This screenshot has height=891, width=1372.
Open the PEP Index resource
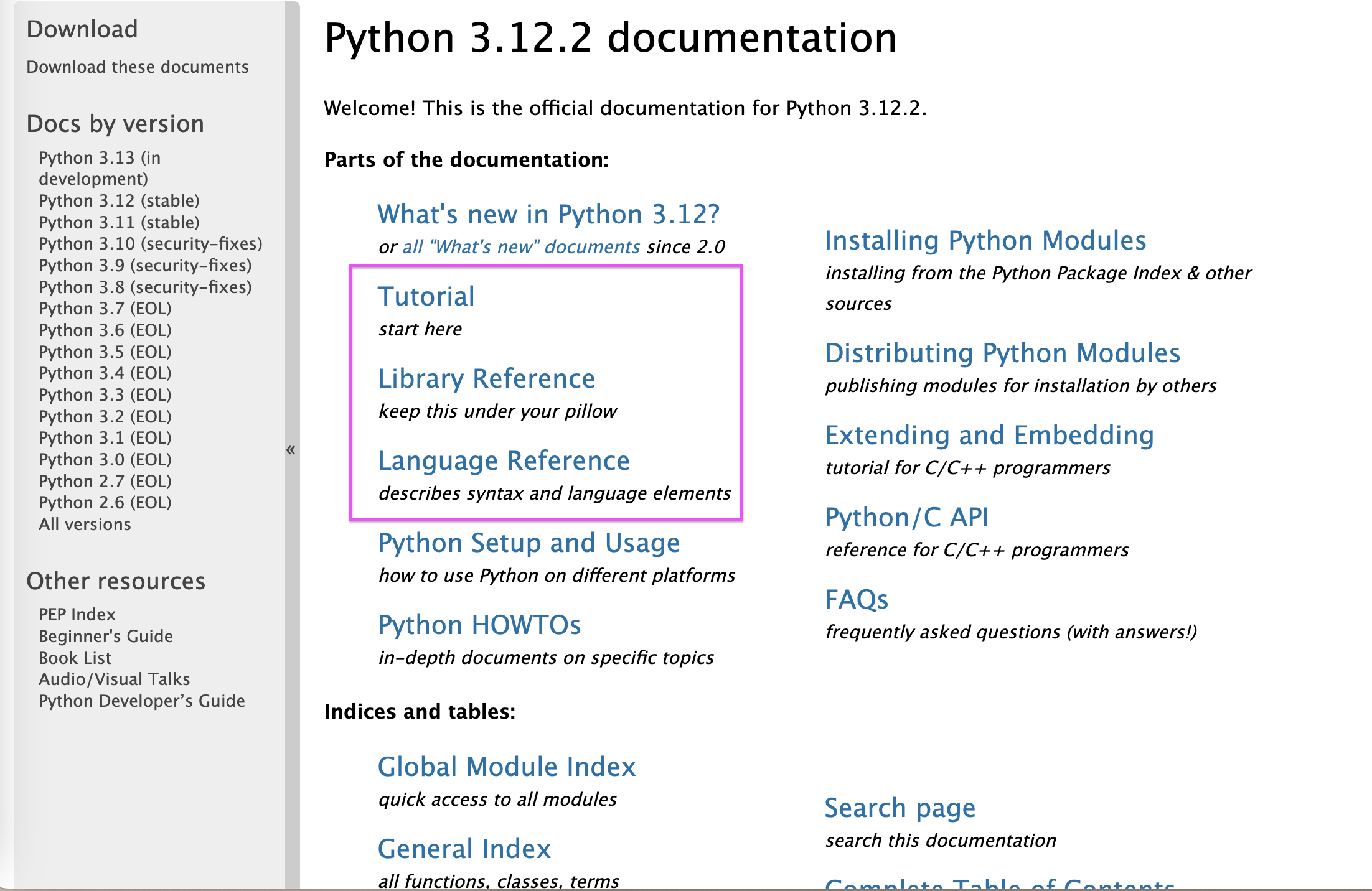tap(77, 615)
